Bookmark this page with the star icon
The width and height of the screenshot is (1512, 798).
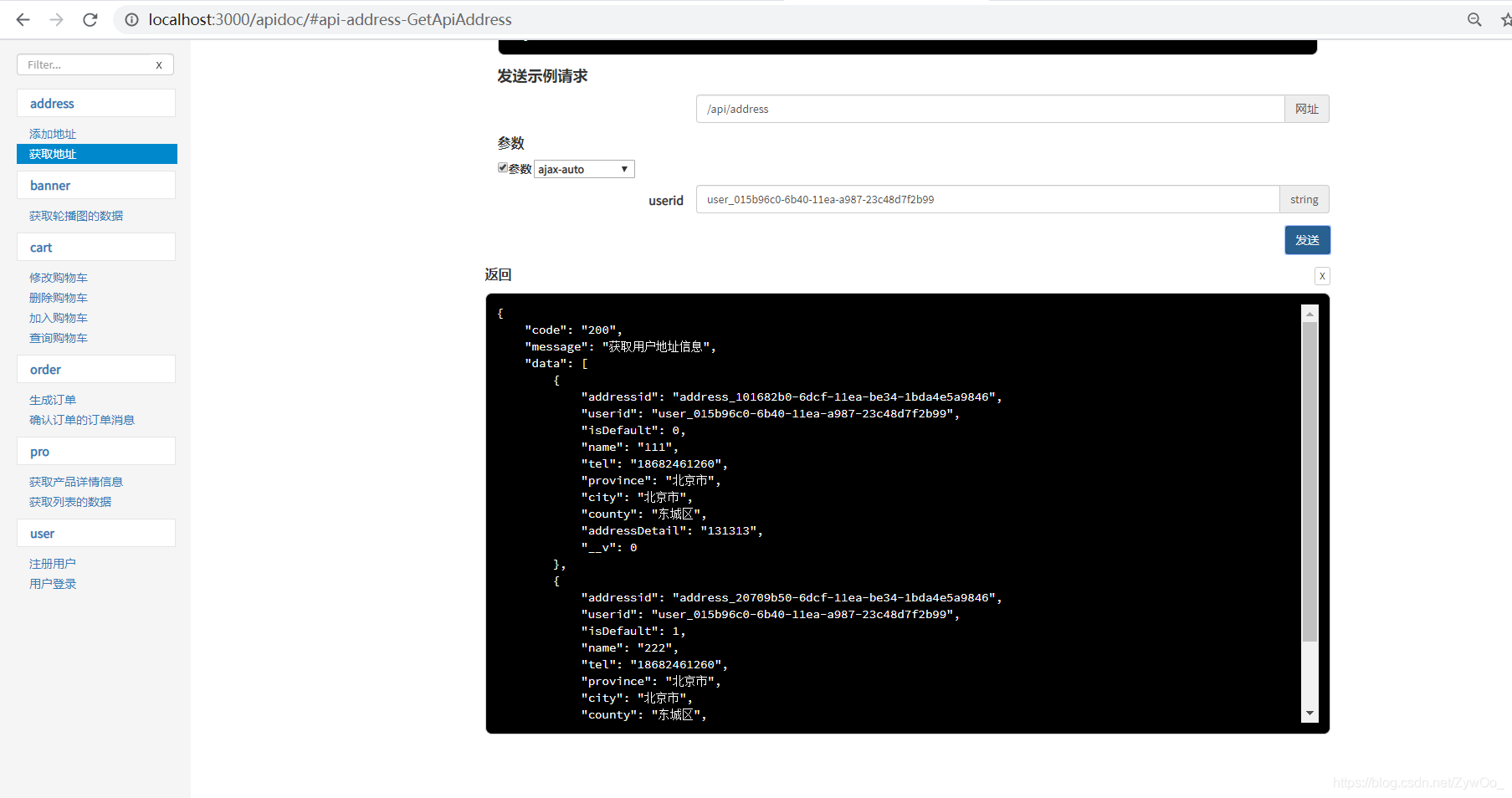(x=1505, y=19)
